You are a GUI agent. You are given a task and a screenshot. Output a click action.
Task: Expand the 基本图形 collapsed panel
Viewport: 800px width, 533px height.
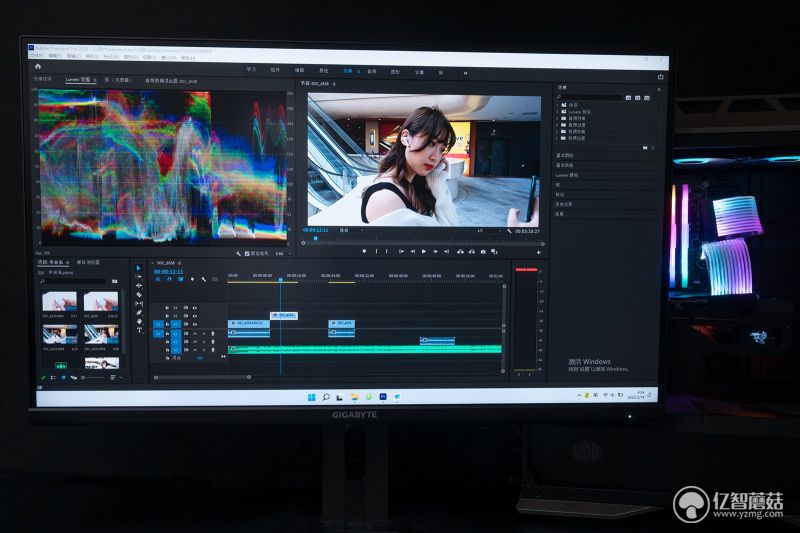coord(564,155)
